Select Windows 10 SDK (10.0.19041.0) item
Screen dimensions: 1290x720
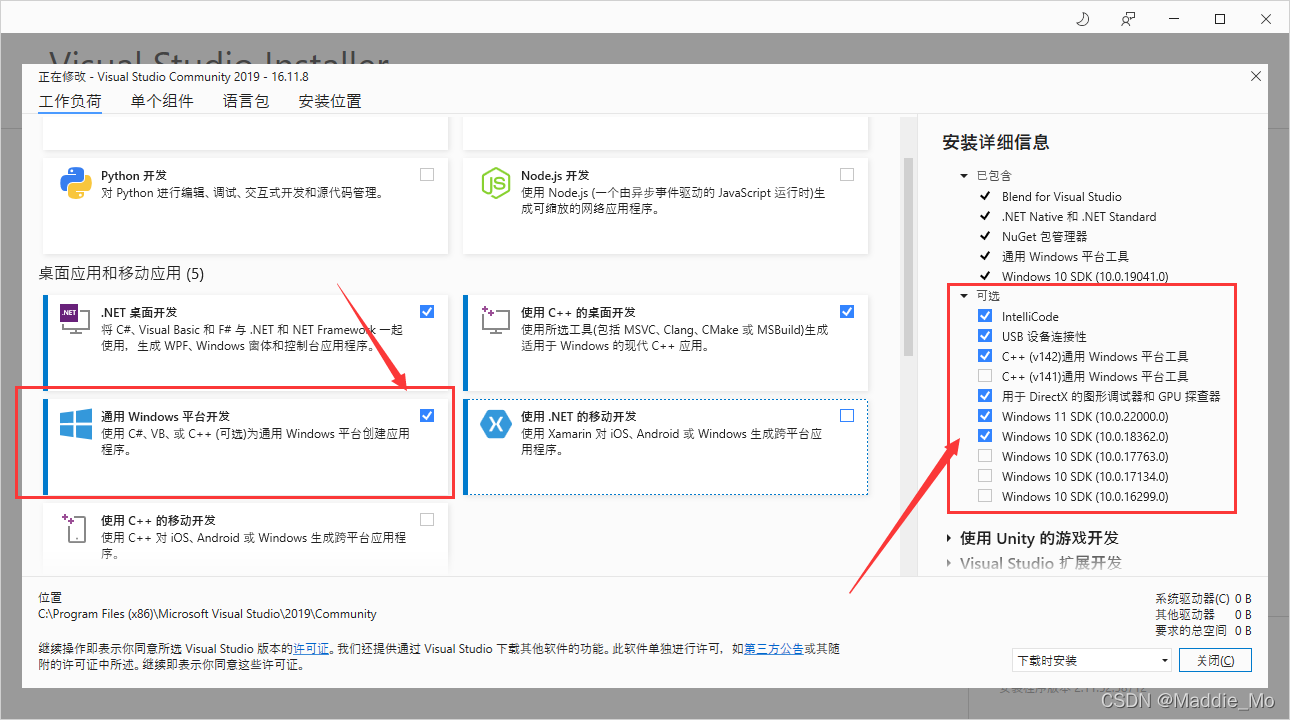click(x=1085, y=277)
